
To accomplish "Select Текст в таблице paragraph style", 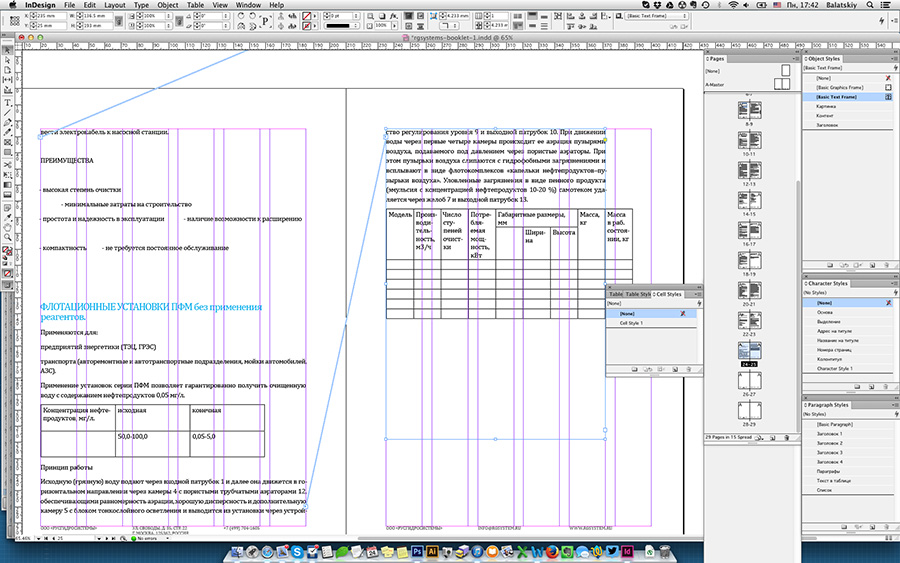I will pyautogui.click(x=847, y=481).
